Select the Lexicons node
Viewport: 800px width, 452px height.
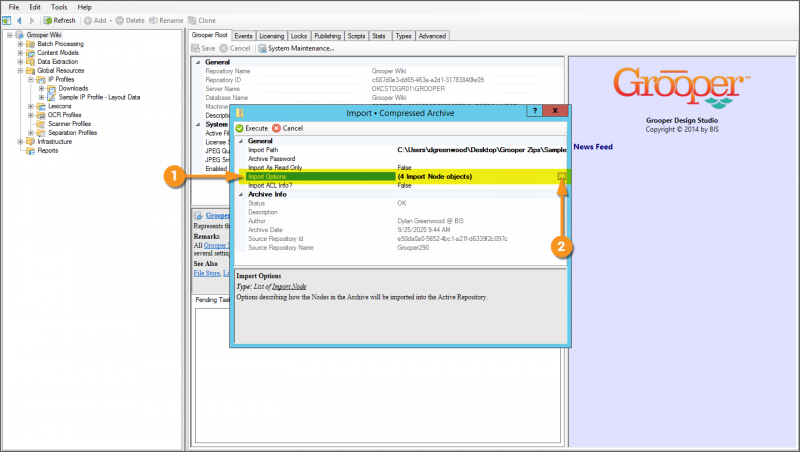[x=60, y=106]
